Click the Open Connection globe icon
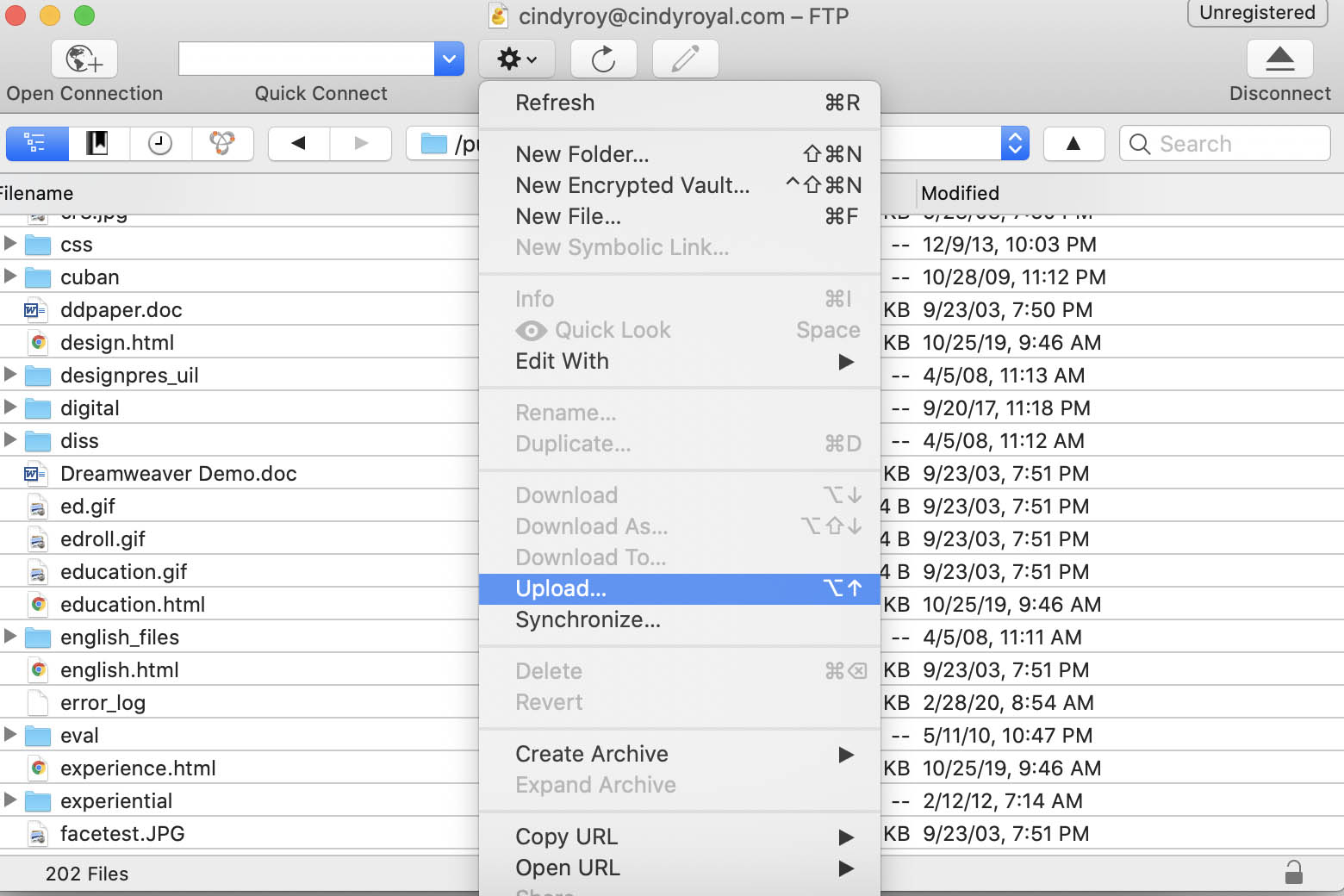The image size is (1344, 896). click(x=84, y=59)
